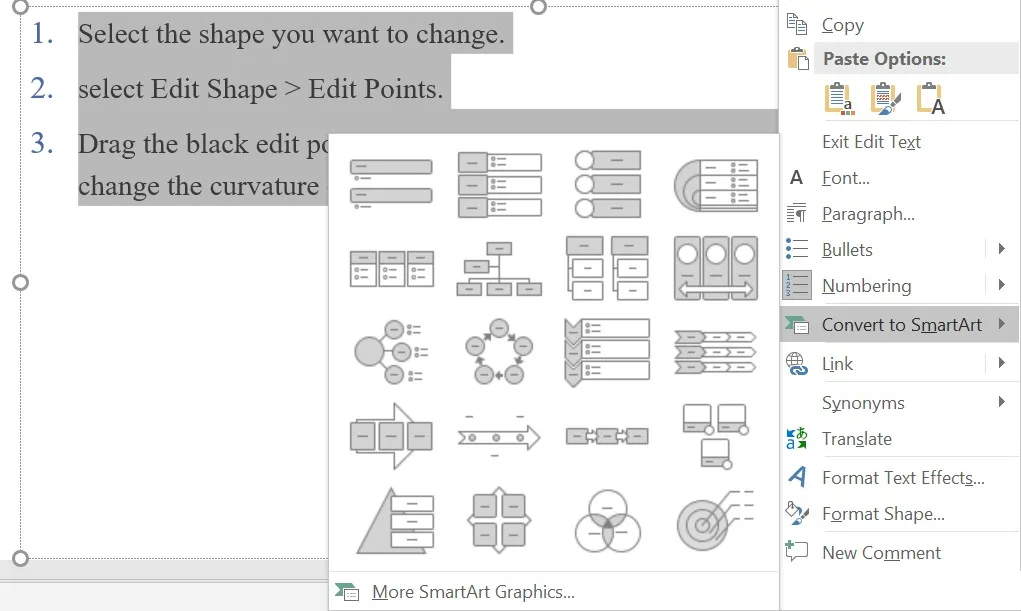Pick the Horizontal Chevron Arrows Process layout
Screen dimensions: 1021x611
click(x=716, y=352)
